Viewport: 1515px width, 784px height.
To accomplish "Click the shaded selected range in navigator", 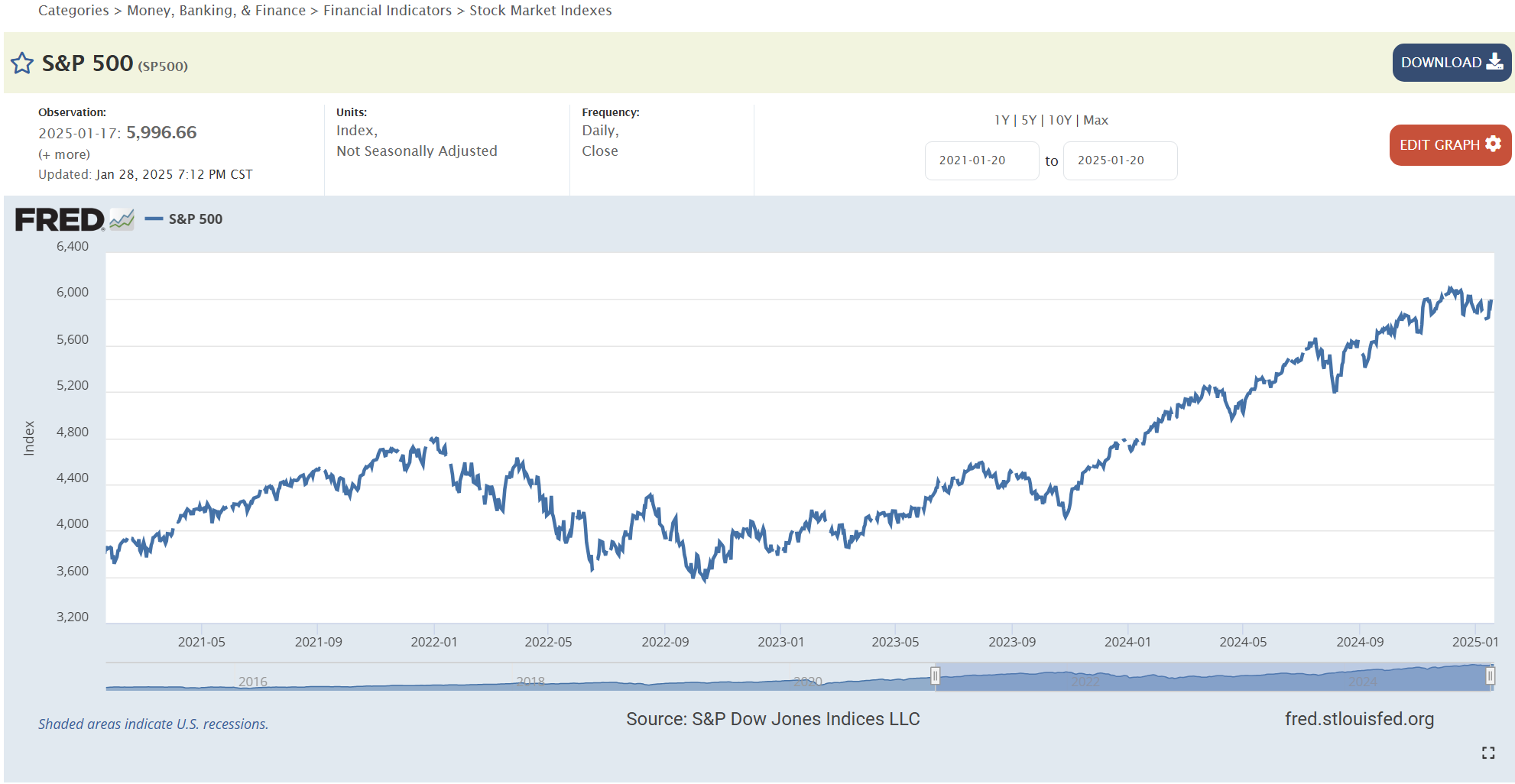I will [x=1212, y=677].
